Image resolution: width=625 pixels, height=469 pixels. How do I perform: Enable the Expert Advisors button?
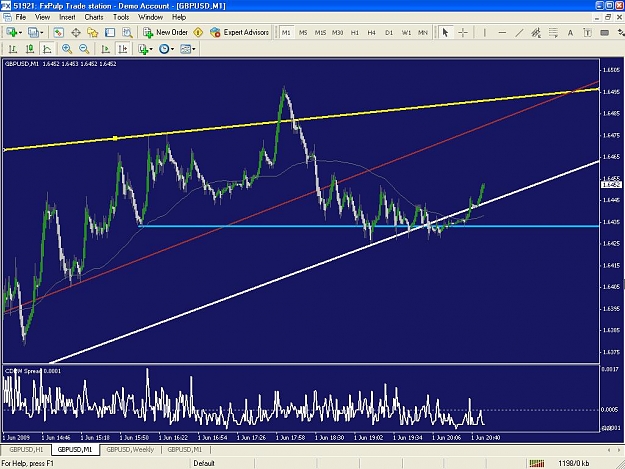240,33
